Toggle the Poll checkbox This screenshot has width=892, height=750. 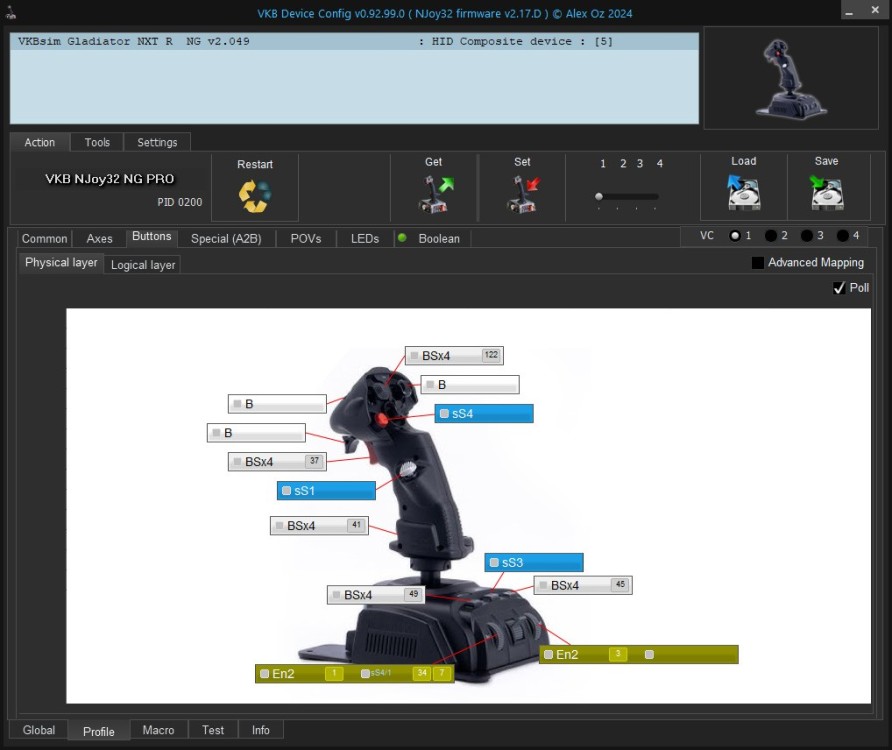point(839,288)
